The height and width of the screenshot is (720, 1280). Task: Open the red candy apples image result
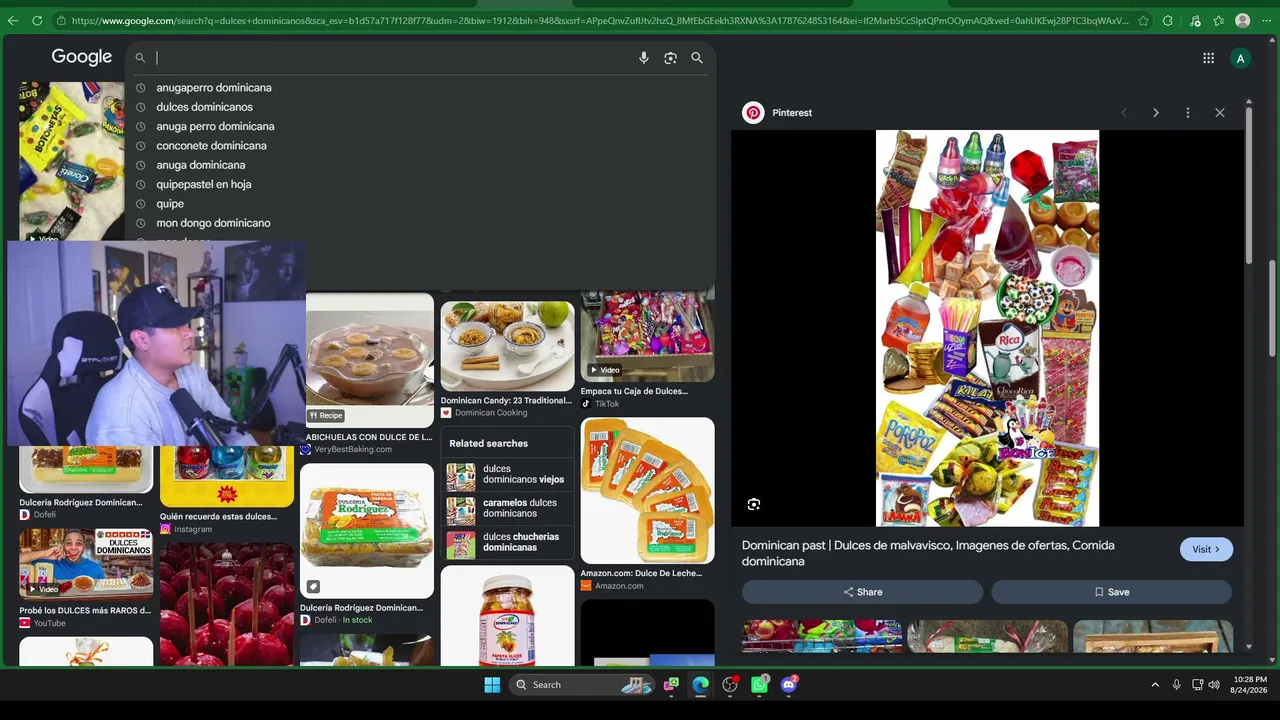click(227, 604)
